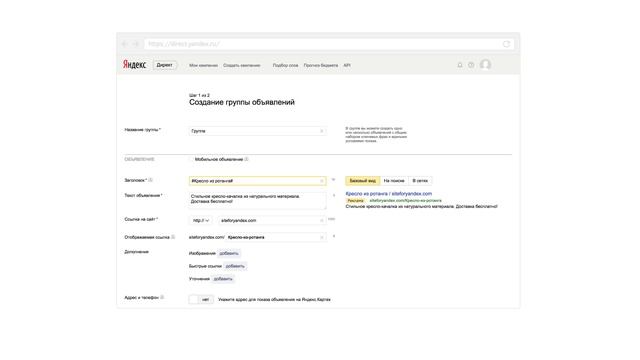Viewport: 640px width, 360px height.
Task: Click the Яндекс logo
Action: coord(134,64)
